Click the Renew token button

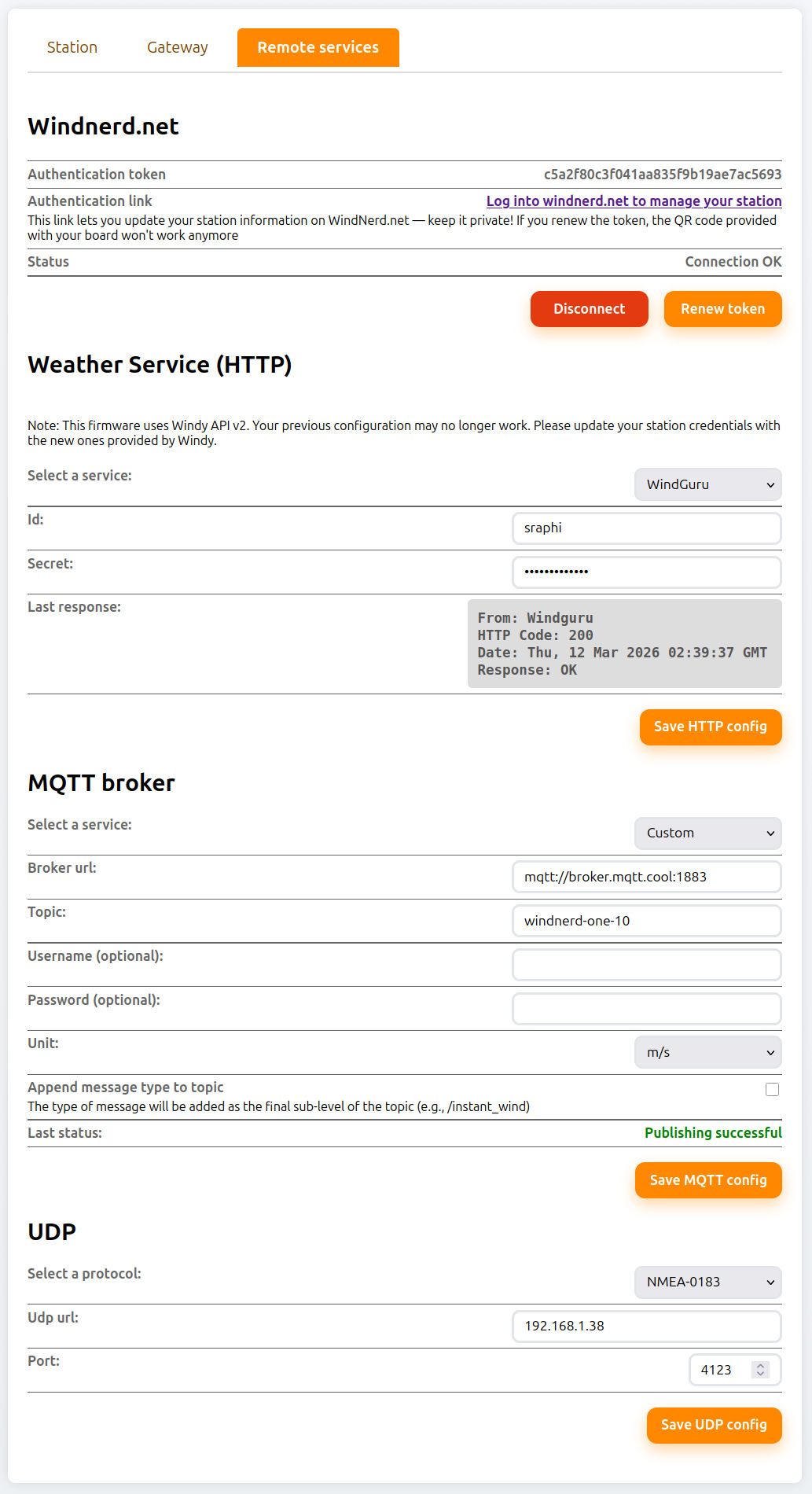pyautogui.click(x=723, y=309)
